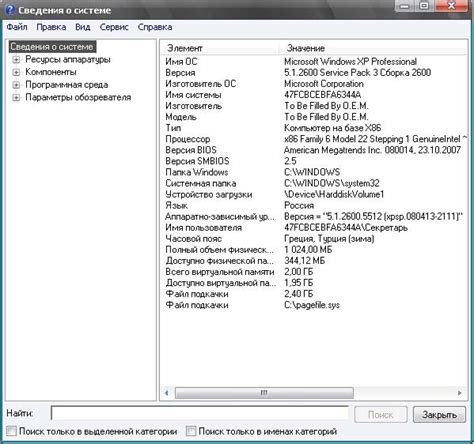This screenshot has height=444, width=474.
Task: Click the value Россия
Action: (x=299, y=205)
